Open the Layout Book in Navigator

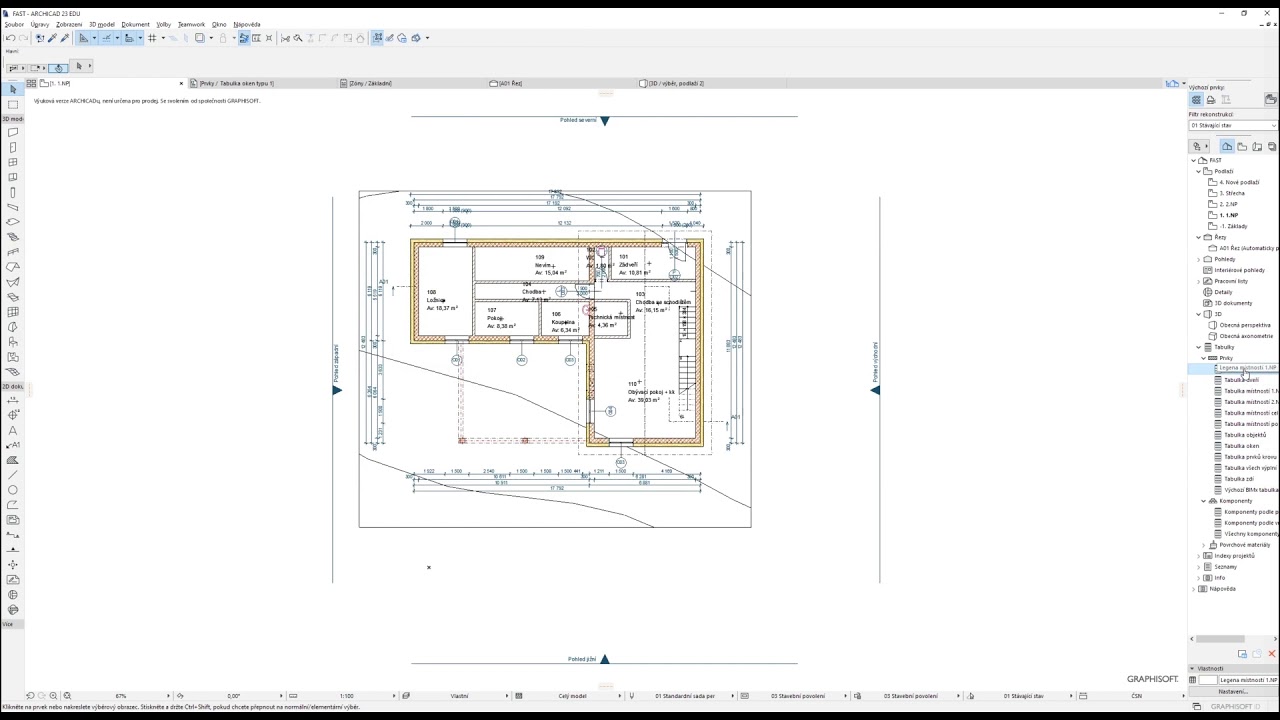point(1257,146)
